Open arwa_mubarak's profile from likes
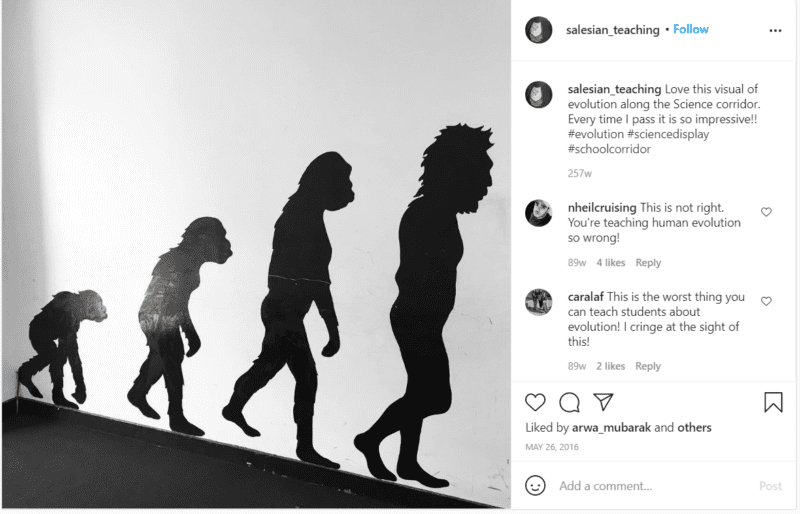 pyautogui.click(x=611, y=428)
